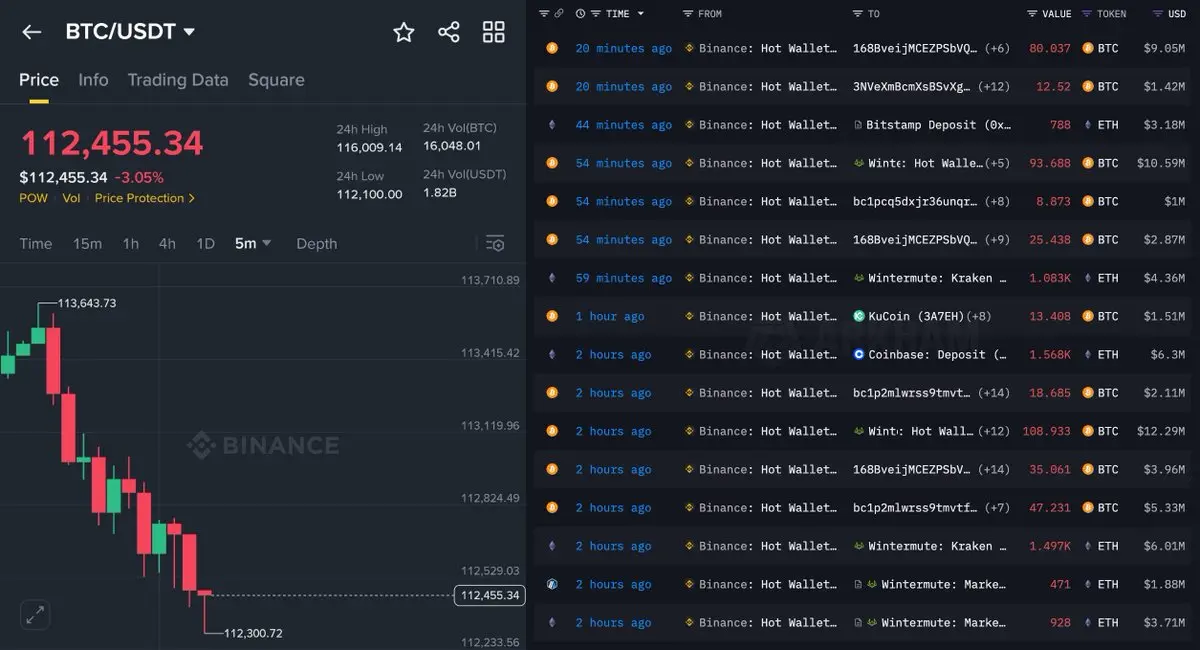Open the Square tab
The image size is (1200, 650).
coord(276,80)
